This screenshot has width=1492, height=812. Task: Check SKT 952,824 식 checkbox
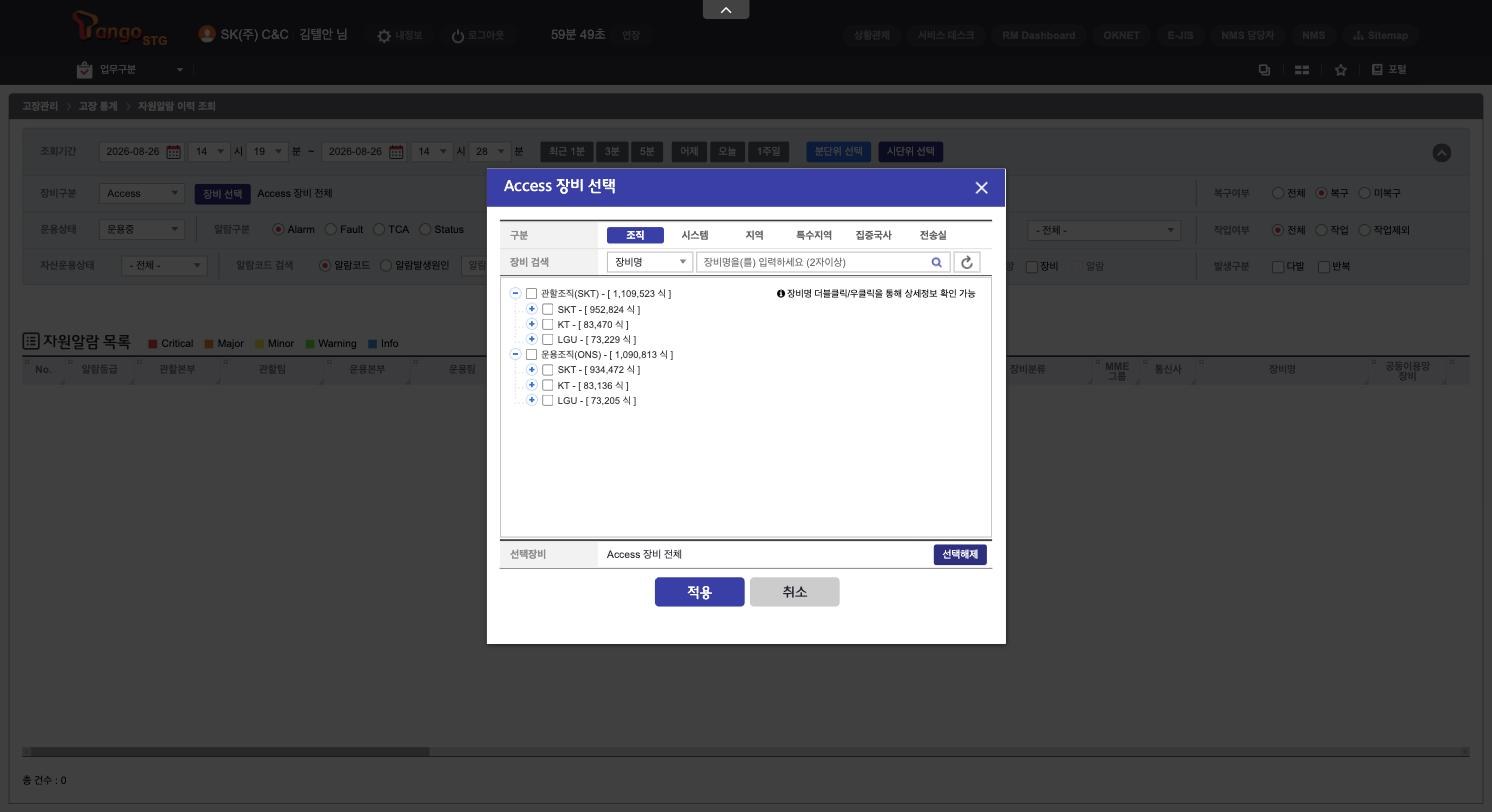point(547,310)
